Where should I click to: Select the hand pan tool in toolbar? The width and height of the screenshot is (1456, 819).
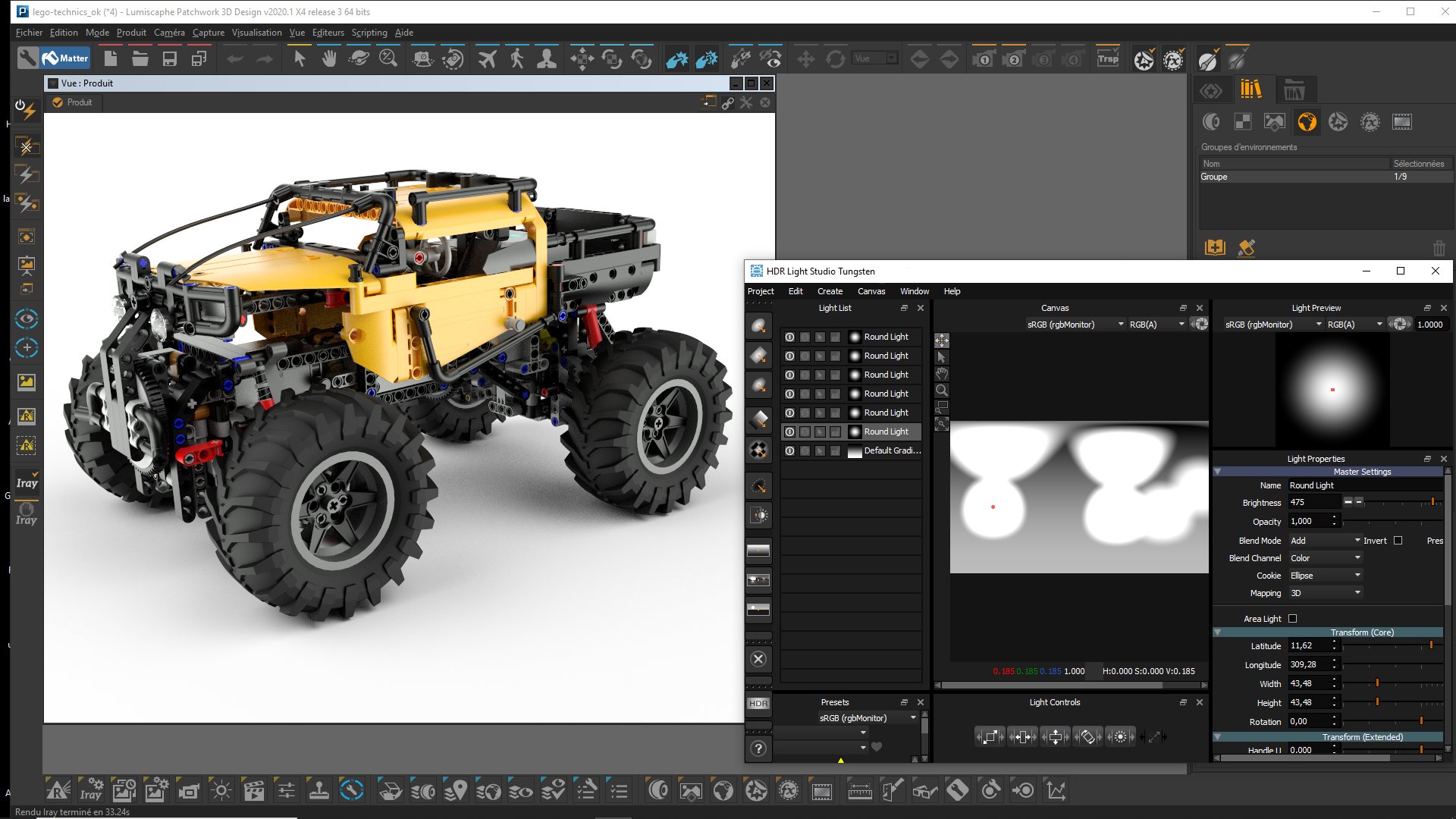pyautogui.click(x=328, y=58)
